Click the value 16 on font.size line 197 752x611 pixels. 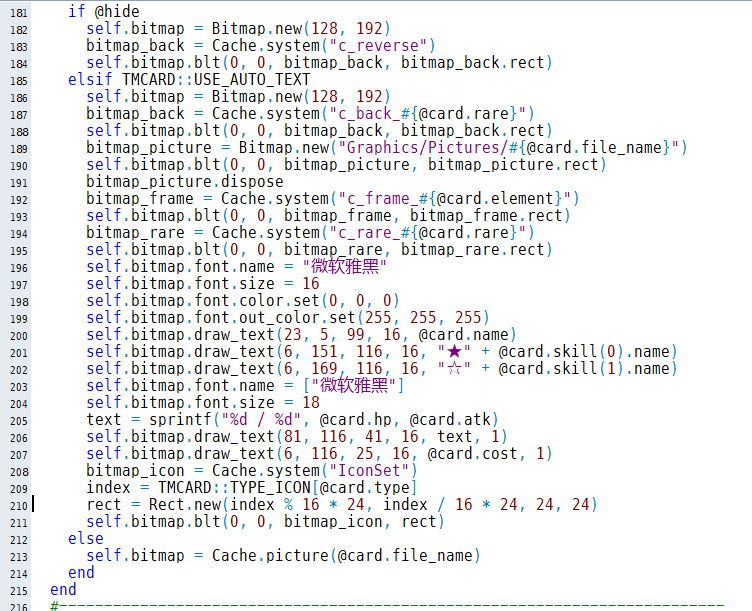tap(311, 283)
